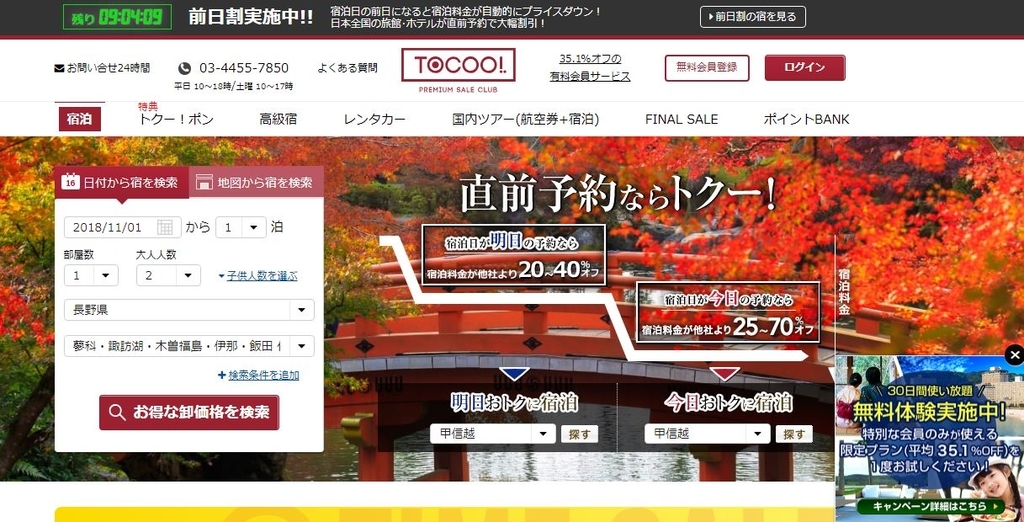Open the calendar icon in the date field

[165, 227]
